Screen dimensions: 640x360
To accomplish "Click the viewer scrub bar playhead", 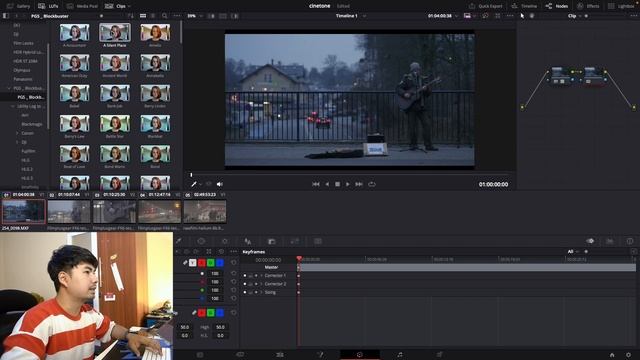I will tap(191, 175).
